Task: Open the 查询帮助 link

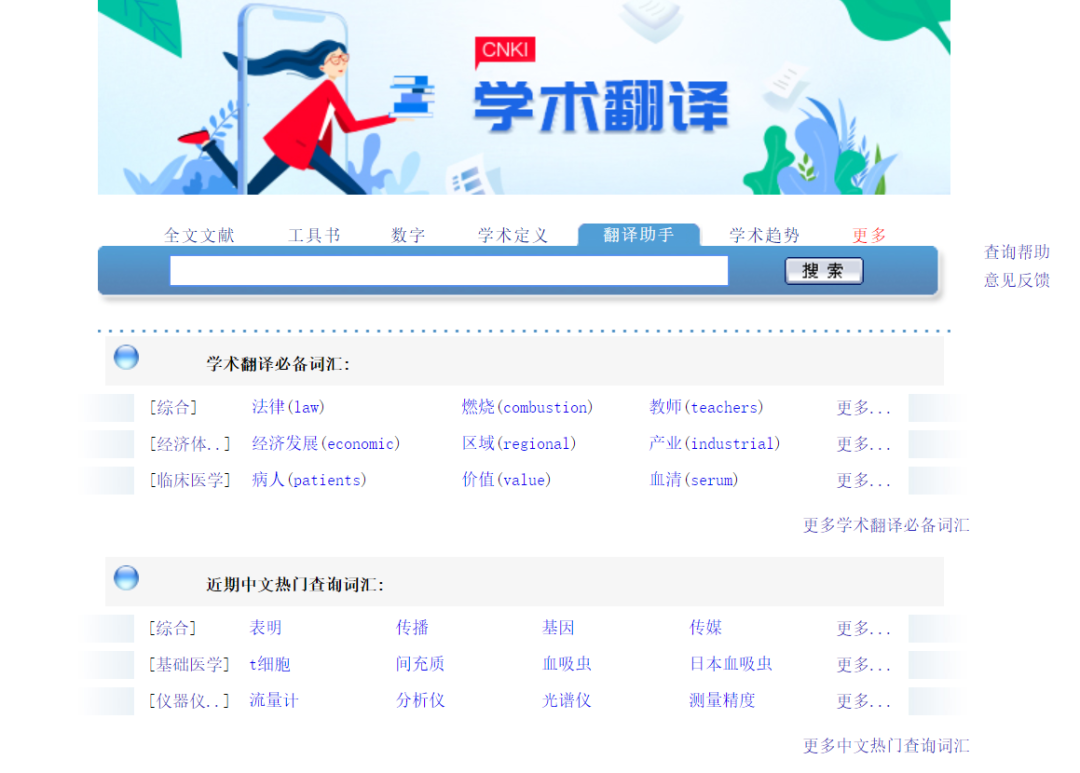Action: (1017, 252)
